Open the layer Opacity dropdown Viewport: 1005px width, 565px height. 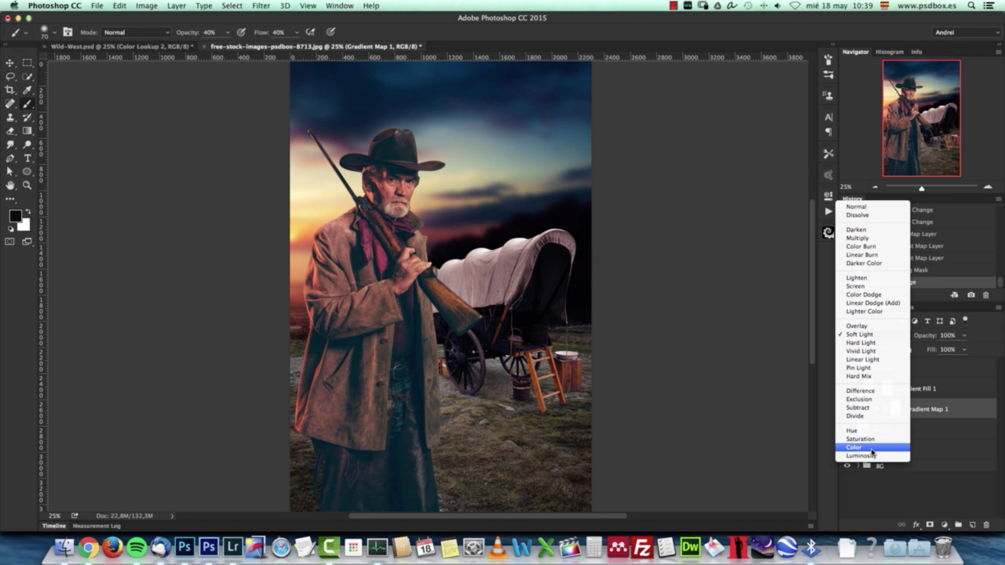pyautogui.click(x=963, y=336)
